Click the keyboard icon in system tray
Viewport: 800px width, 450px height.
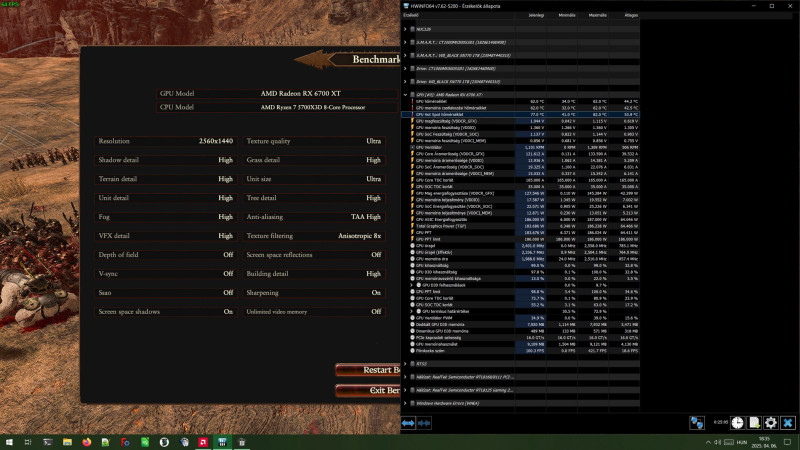coord(729,442)
